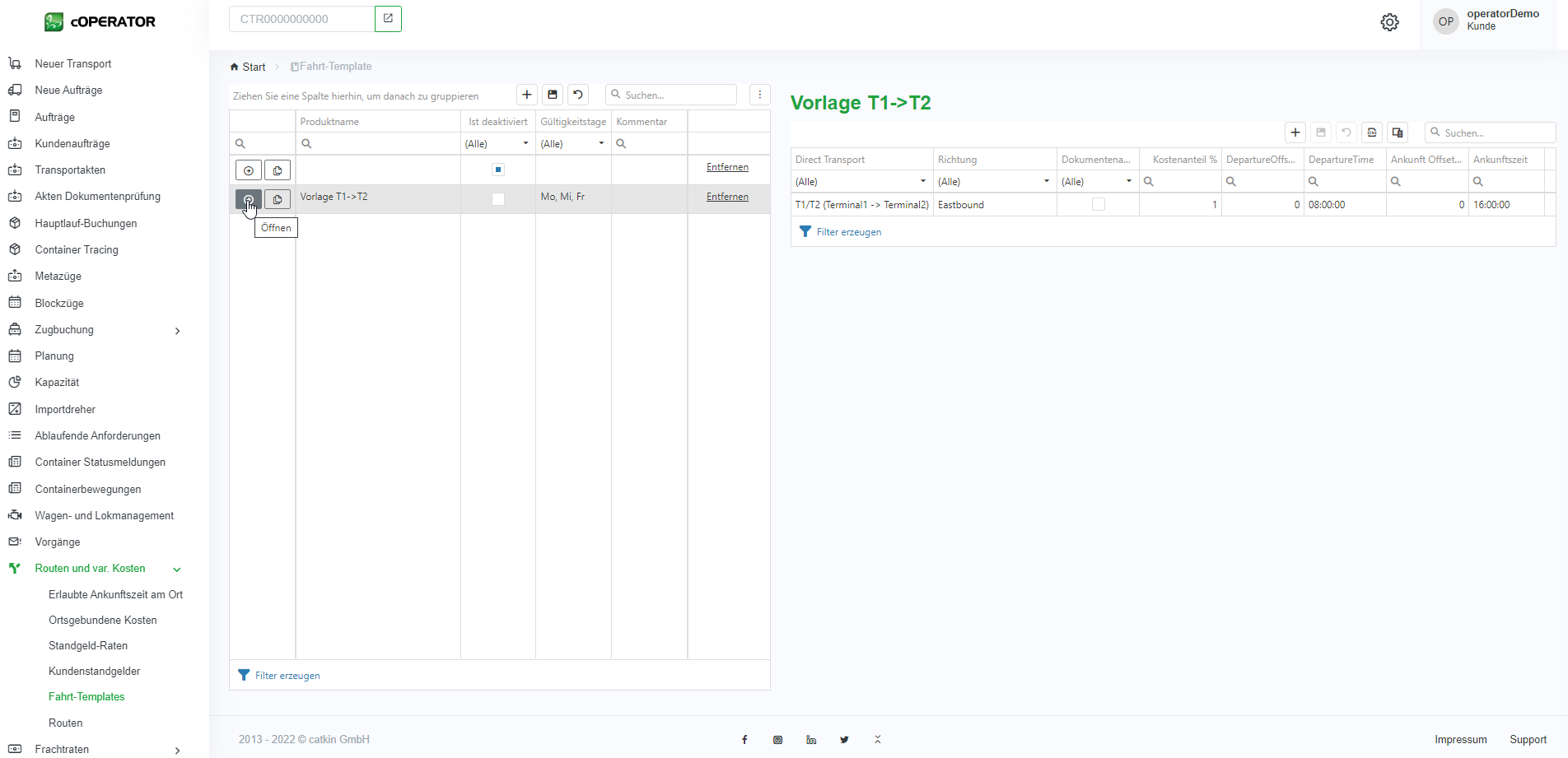The image size is (1568, 758).
Task: Expand the Zugbuchung sidebar menu
Action: (x=177, y=330)
